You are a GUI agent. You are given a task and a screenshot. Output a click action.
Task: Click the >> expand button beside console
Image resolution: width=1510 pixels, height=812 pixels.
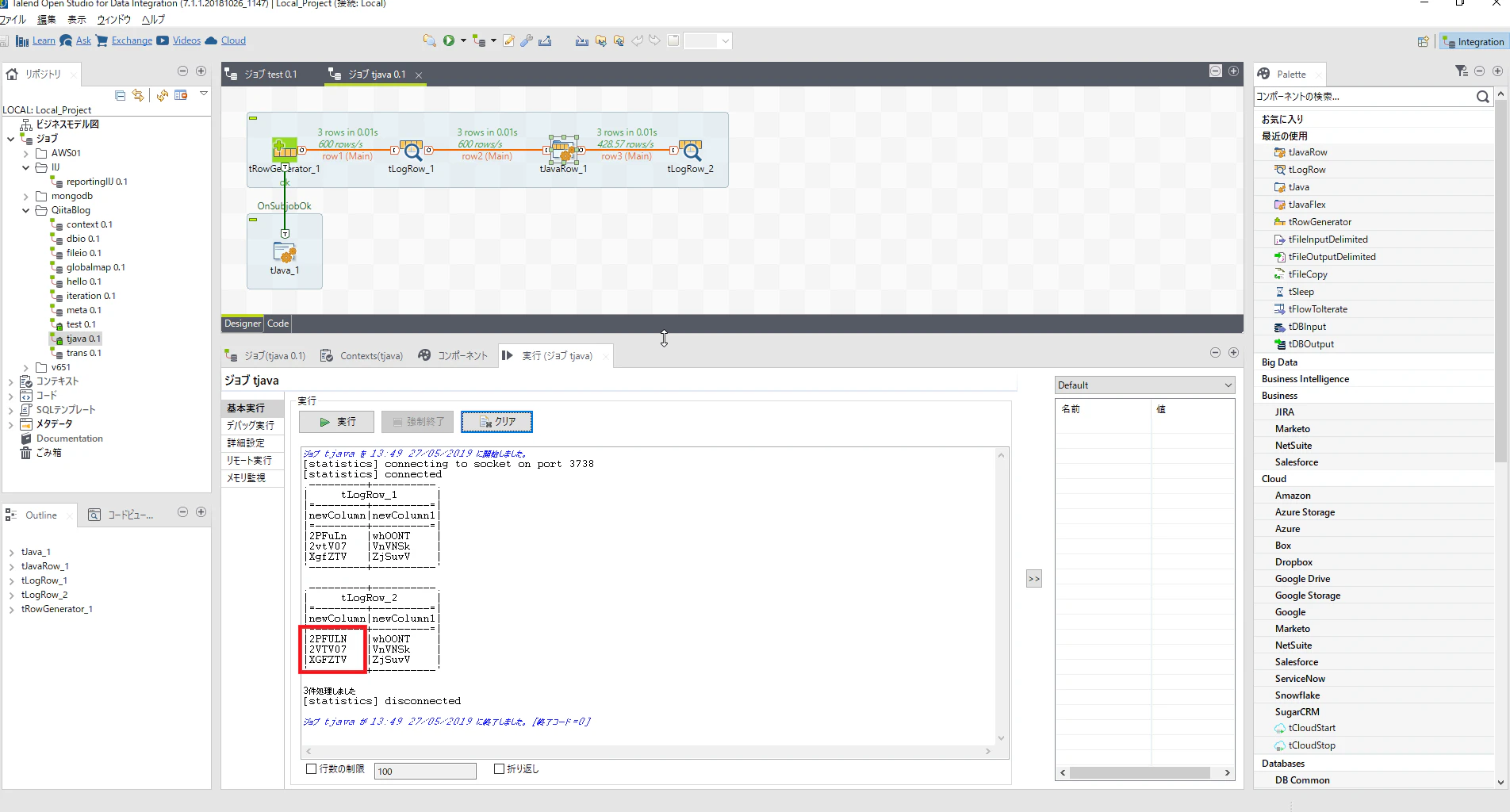pyautogui.click(x=1034, y=579)
